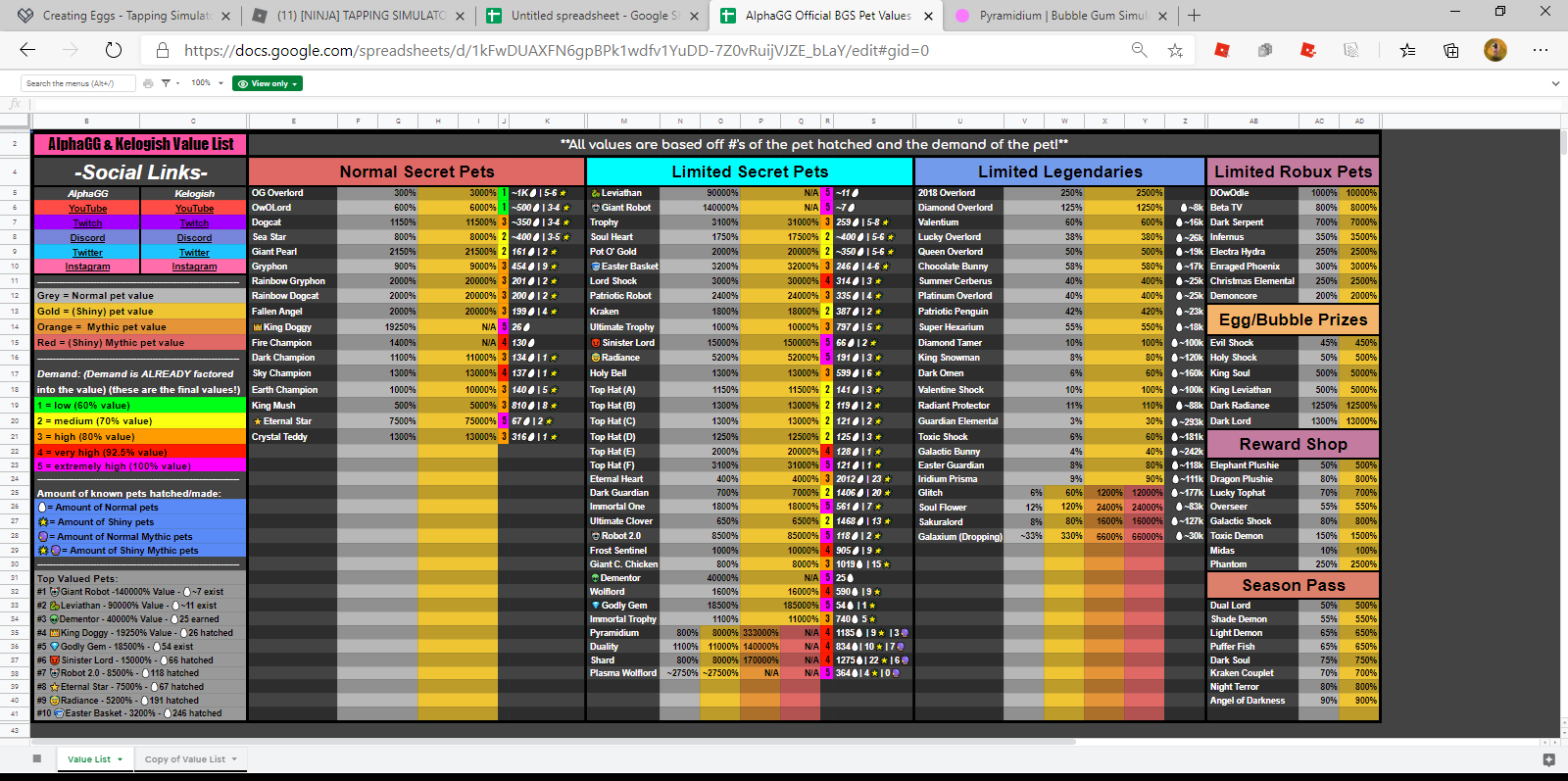Select the AlphaGG & Kelogish Value List title

coord(139,144)
